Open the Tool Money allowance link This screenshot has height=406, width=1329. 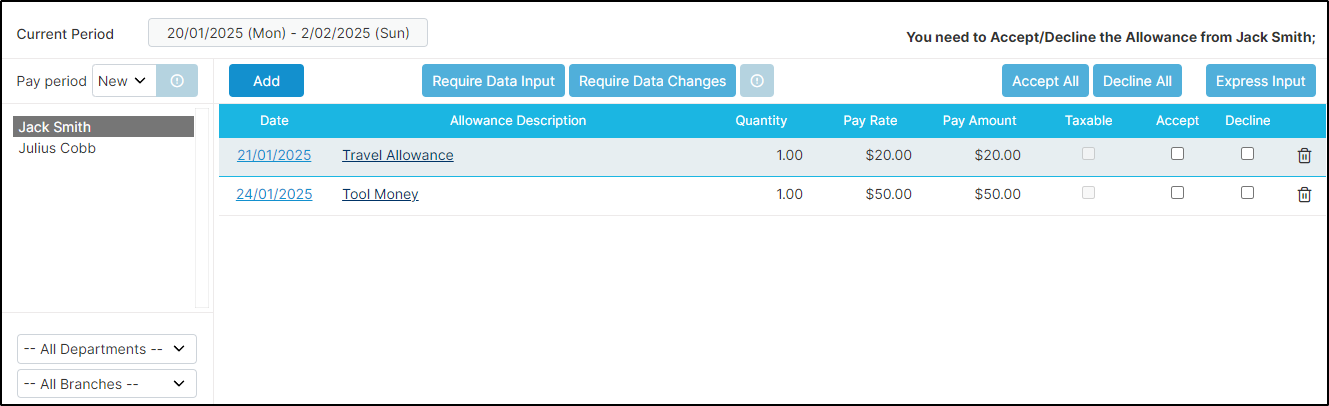coord(380,194)
